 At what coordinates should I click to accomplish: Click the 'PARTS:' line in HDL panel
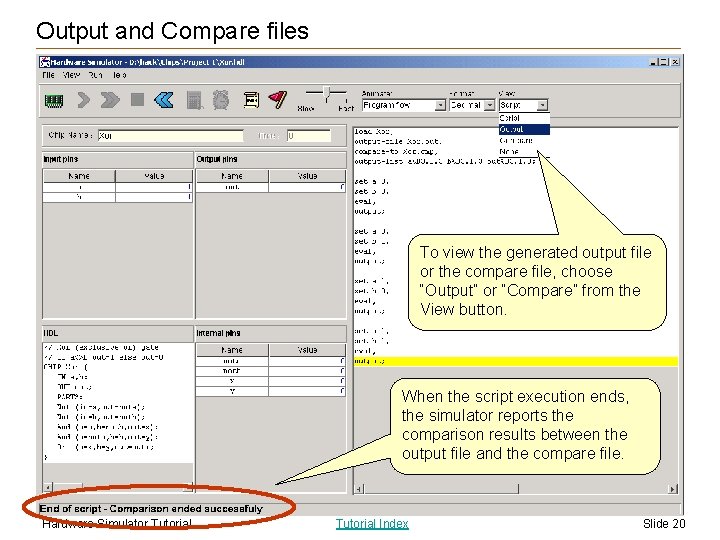69,397
